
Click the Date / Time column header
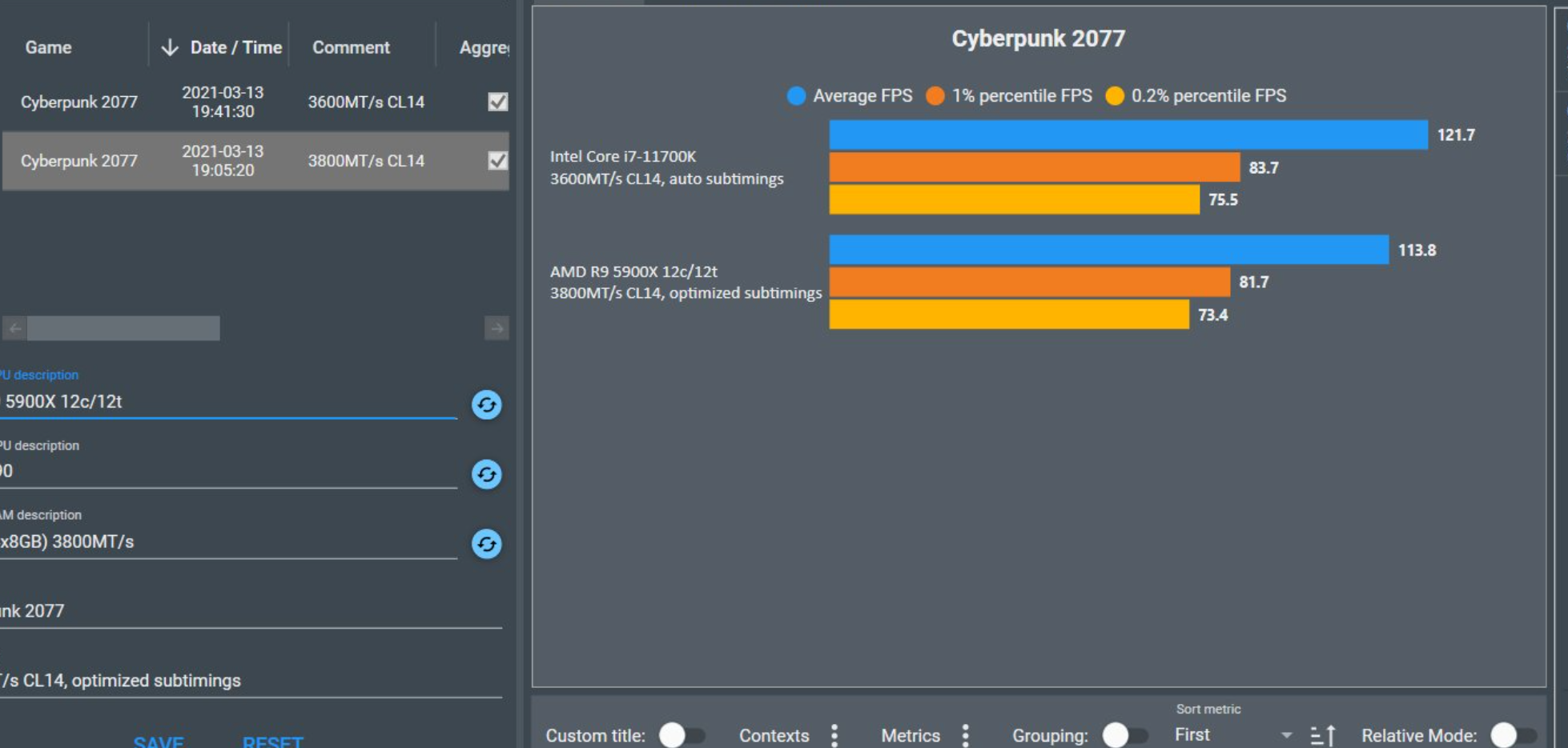pos(235,47)
